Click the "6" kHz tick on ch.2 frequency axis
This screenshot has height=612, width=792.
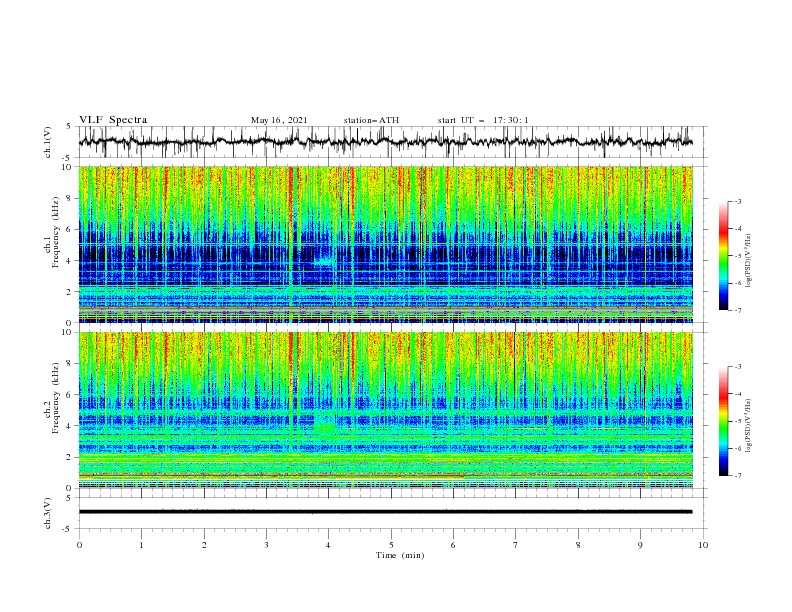coord(70,395)
